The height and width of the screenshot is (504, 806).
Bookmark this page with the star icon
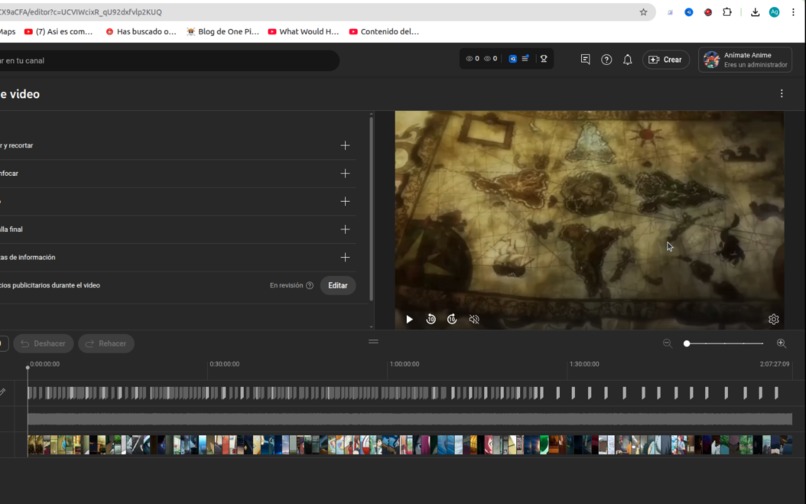pos(643,12)
